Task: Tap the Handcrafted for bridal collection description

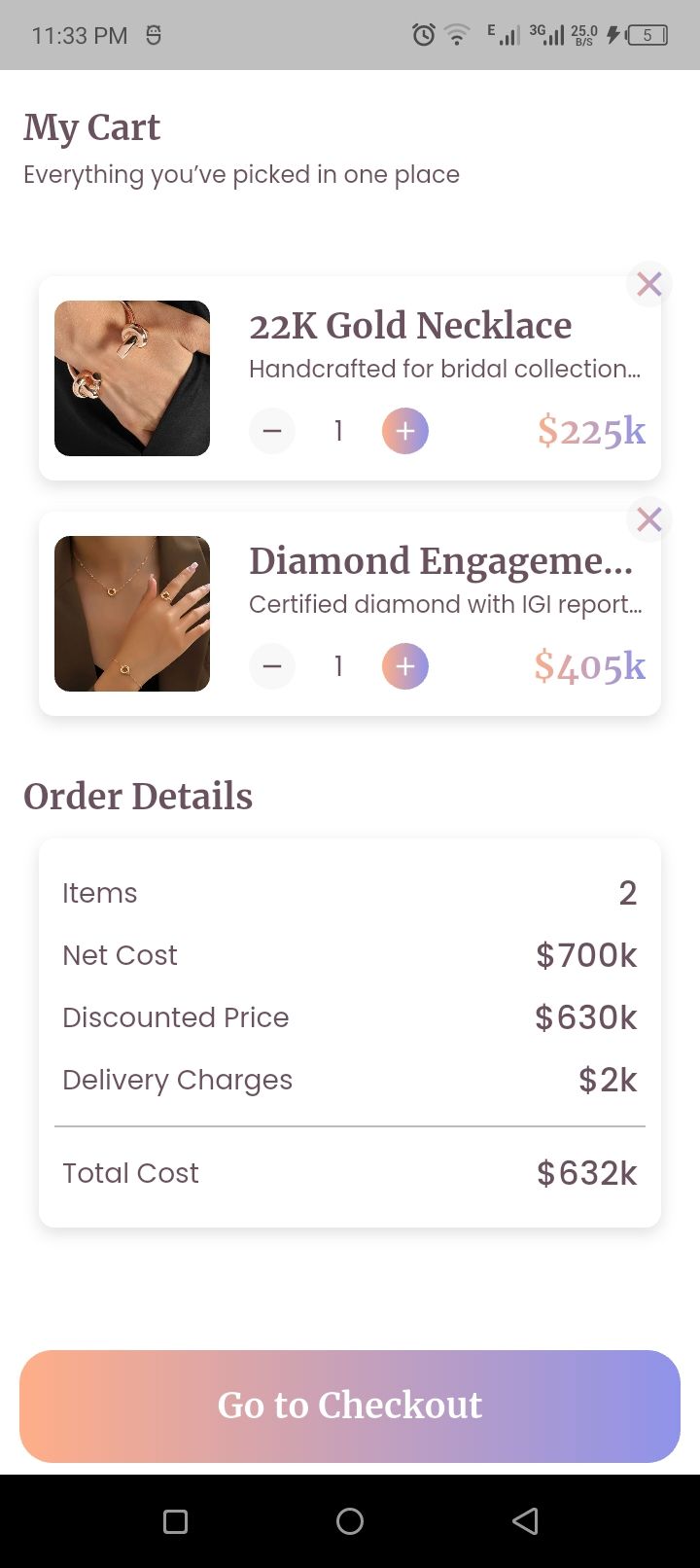Action: [444, 370]
